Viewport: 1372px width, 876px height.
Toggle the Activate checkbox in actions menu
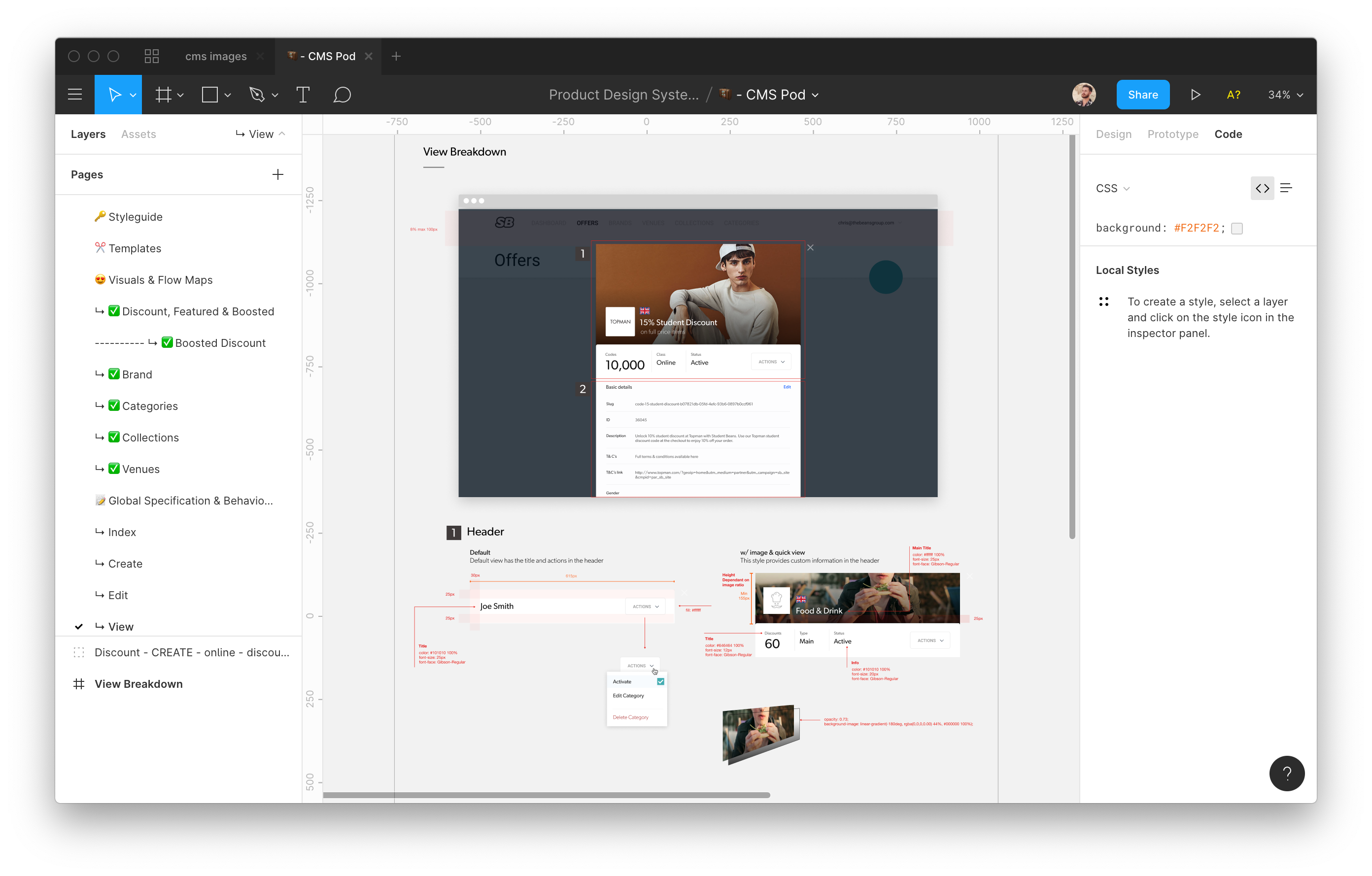(660, 681)
